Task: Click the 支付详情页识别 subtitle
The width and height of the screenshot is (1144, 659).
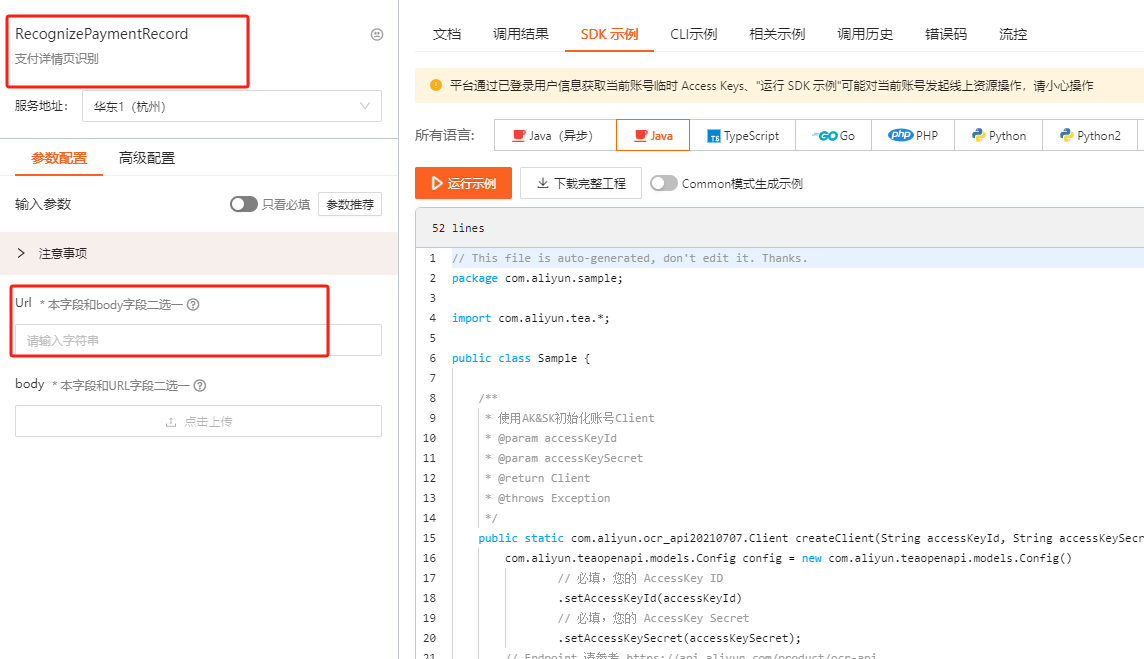Action: point(57,58)
